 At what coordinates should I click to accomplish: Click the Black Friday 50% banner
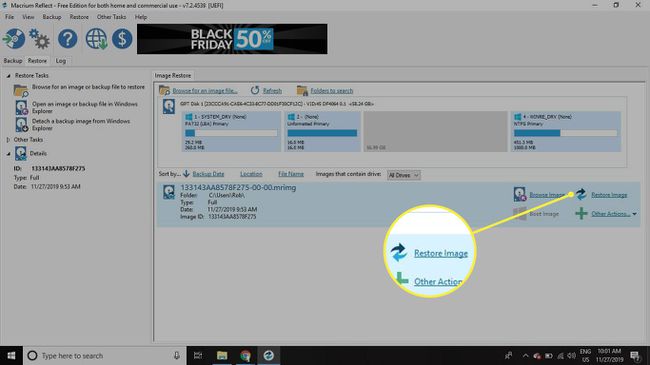(x=232, y=39)
